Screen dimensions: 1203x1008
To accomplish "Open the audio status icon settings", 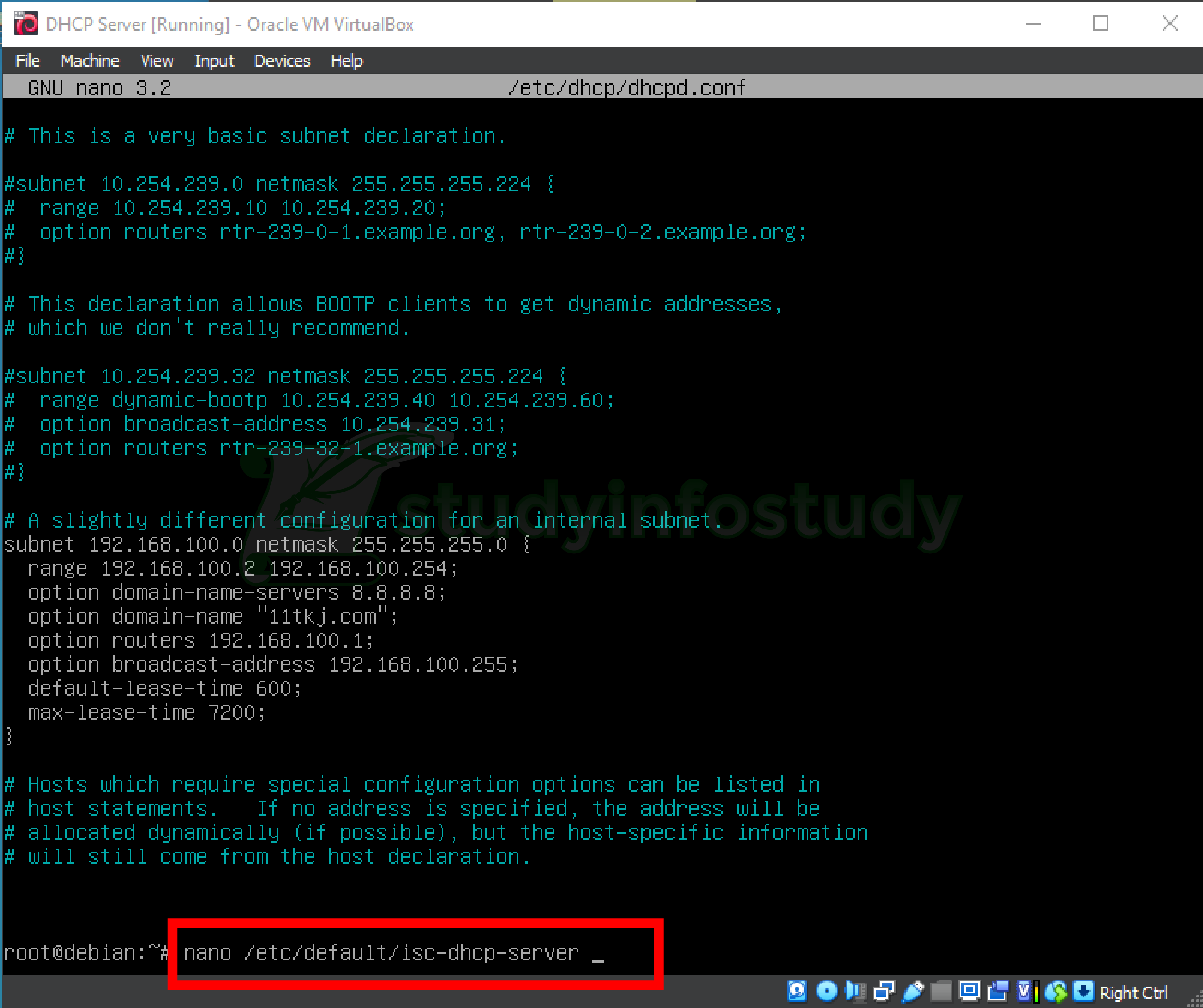I will 855,991.
